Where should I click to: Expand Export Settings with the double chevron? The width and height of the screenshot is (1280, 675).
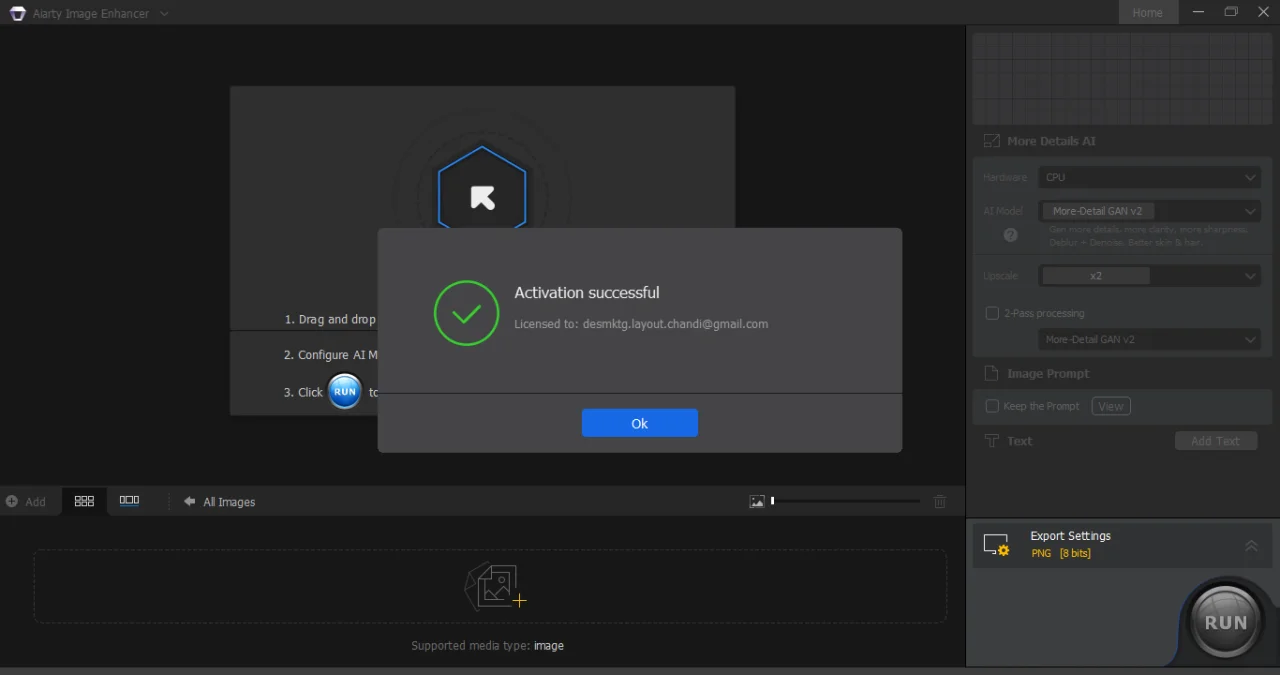[1251, 545]
